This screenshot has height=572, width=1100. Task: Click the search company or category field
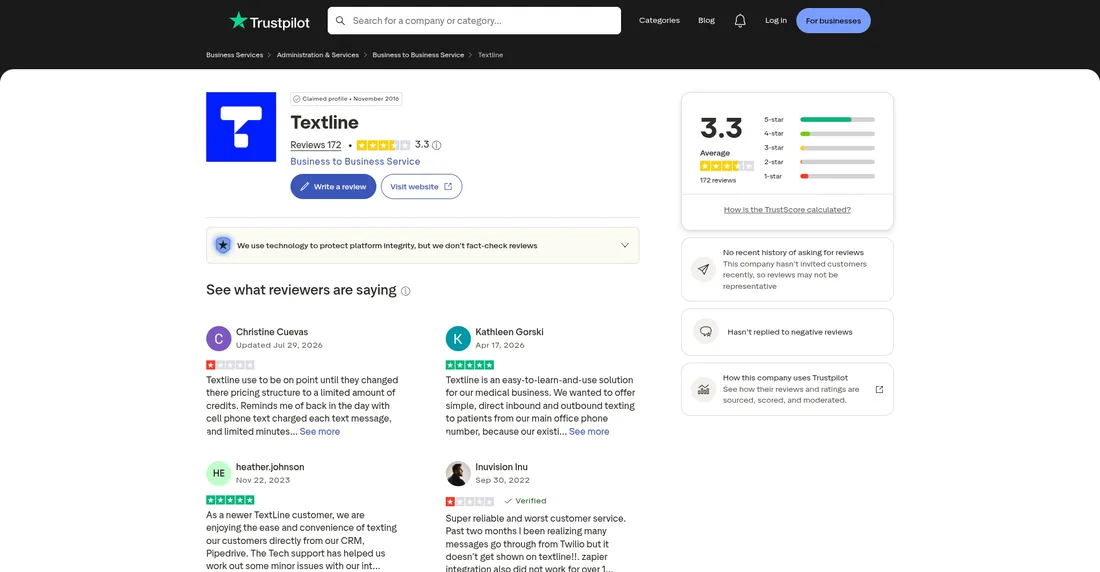pos(474,20)
